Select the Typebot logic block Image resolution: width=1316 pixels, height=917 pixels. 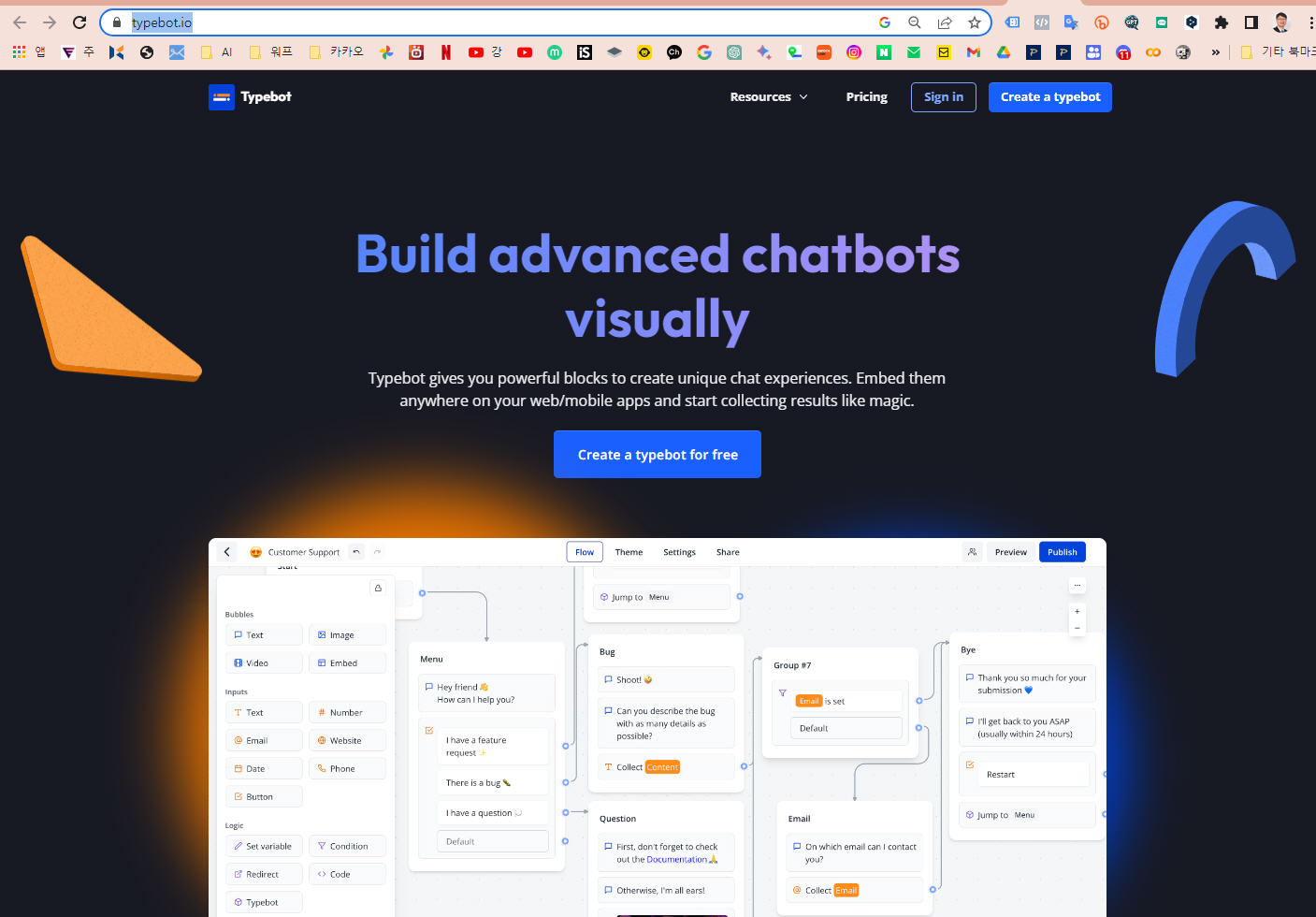pos(264,902)
